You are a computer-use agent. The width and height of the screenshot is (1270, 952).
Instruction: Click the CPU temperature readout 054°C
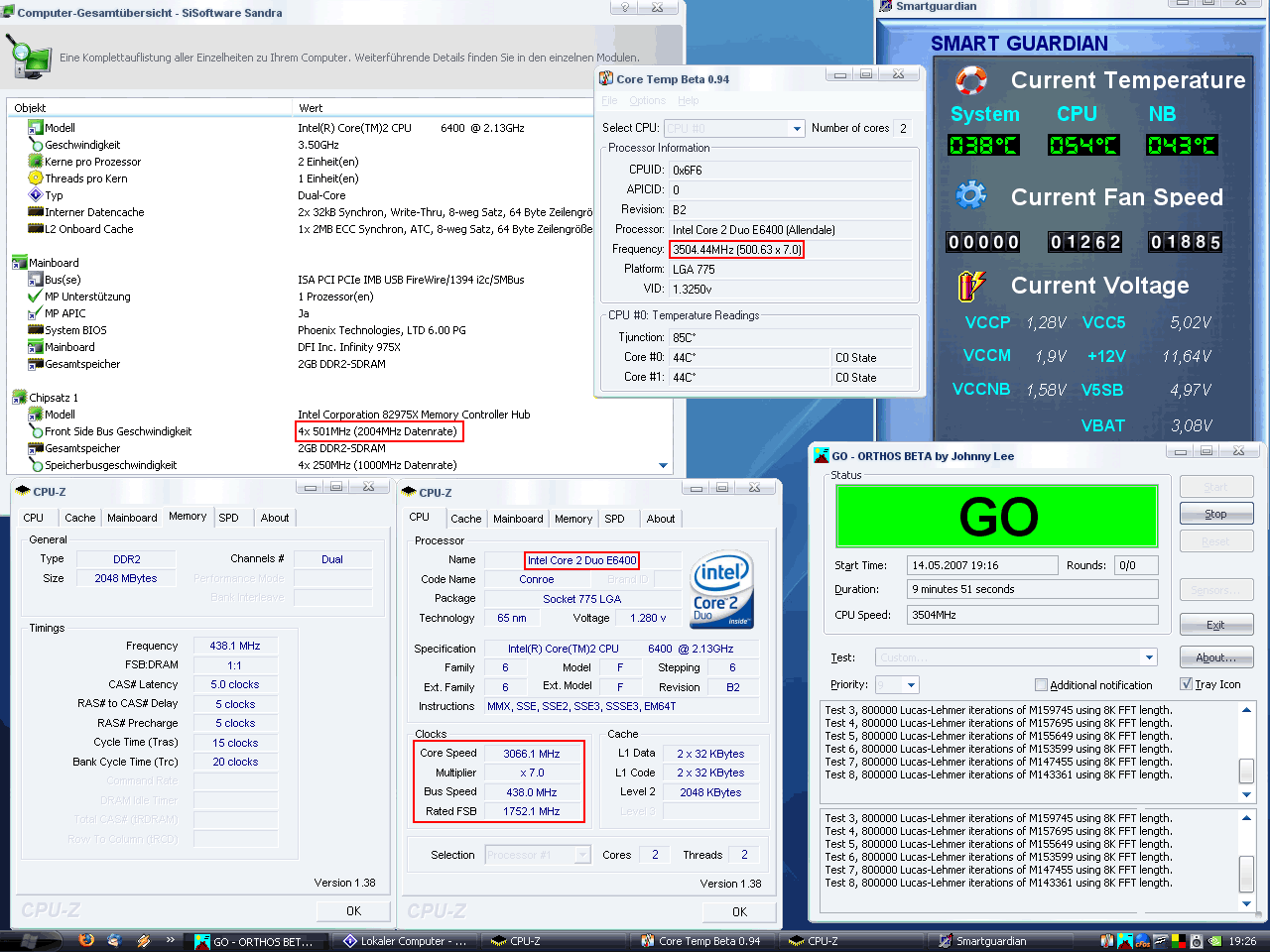[x=1083, y=146]
